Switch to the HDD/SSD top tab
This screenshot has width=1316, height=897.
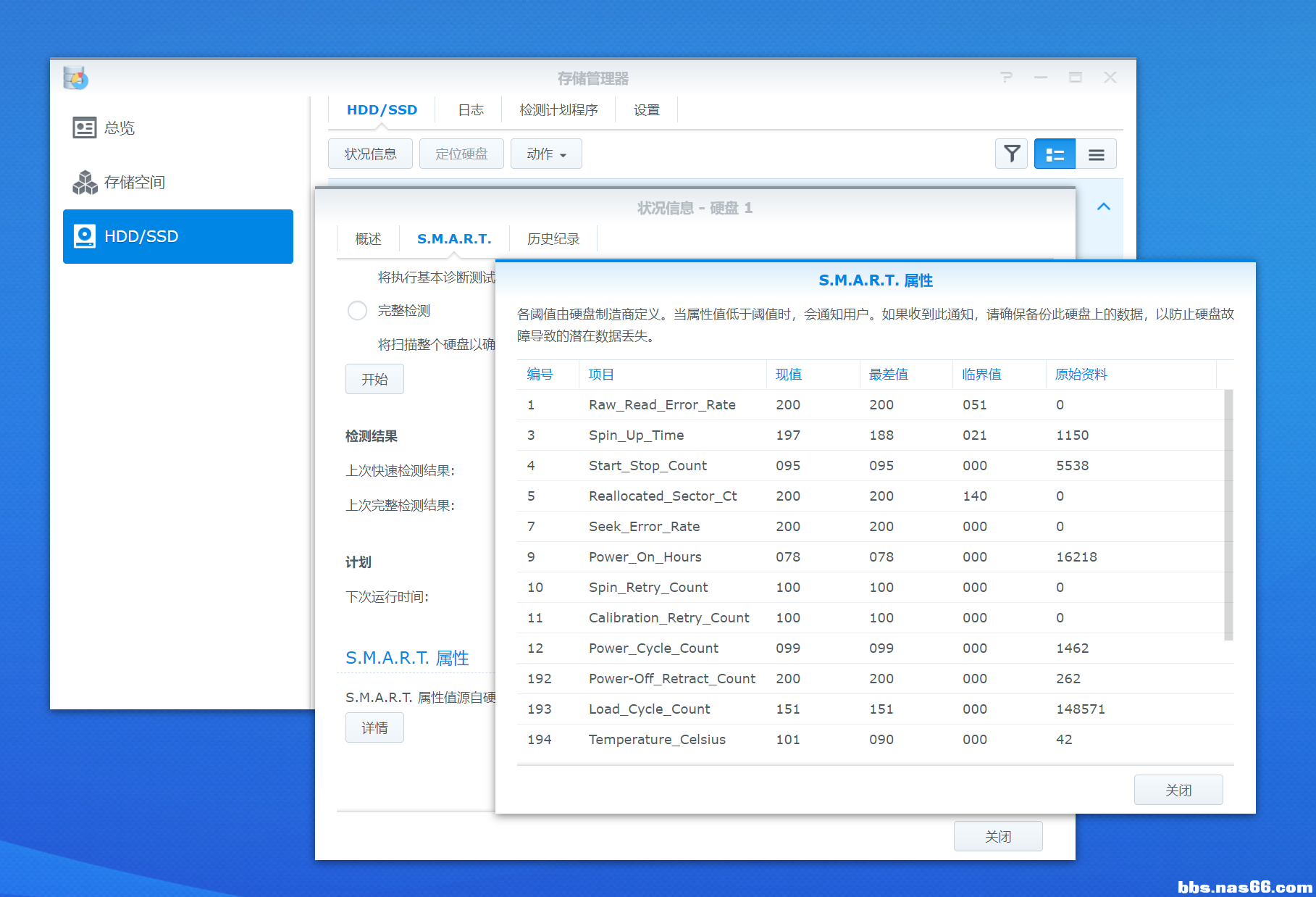coord(382,110)
